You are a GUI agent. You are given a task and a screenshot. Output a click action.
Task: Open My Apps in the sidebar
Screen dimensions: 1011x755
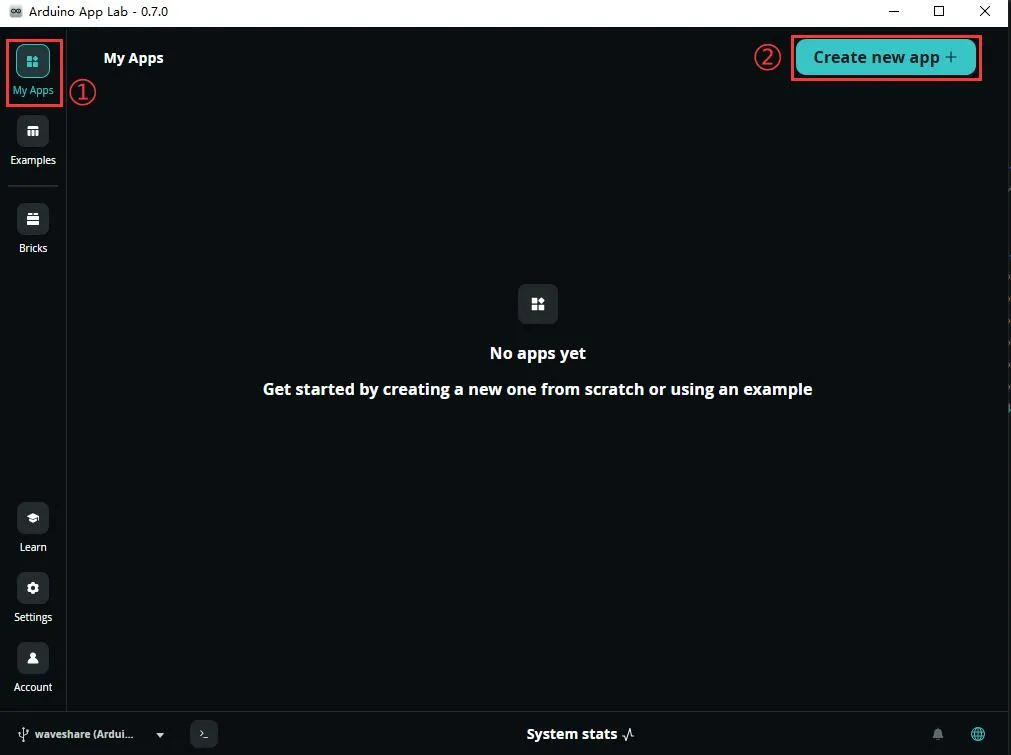pyautogui.click(x=33, y=71)
